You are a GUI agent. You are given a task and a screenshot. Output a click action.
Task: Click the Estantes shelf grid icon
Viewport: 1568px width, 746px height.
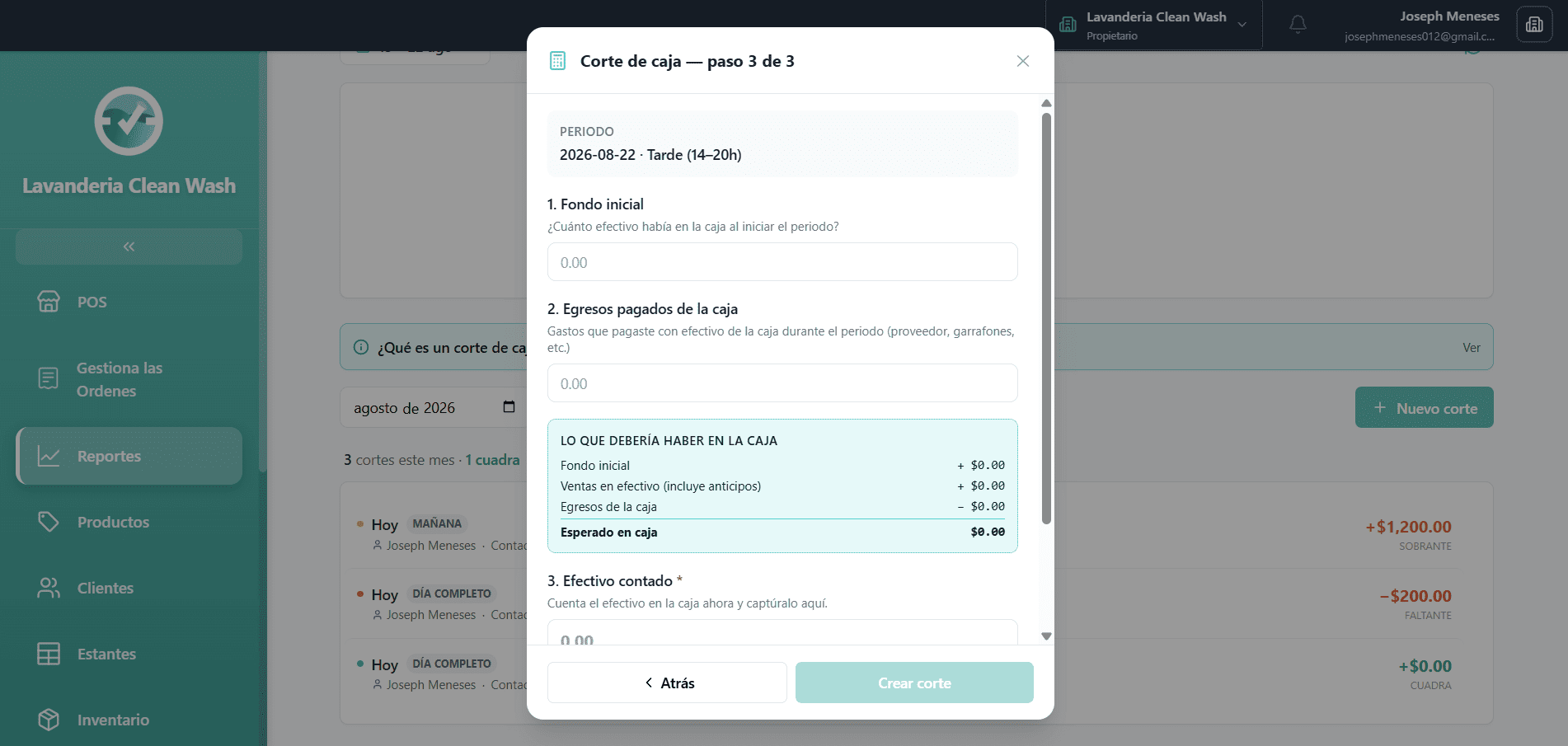(x=49, y=654)
